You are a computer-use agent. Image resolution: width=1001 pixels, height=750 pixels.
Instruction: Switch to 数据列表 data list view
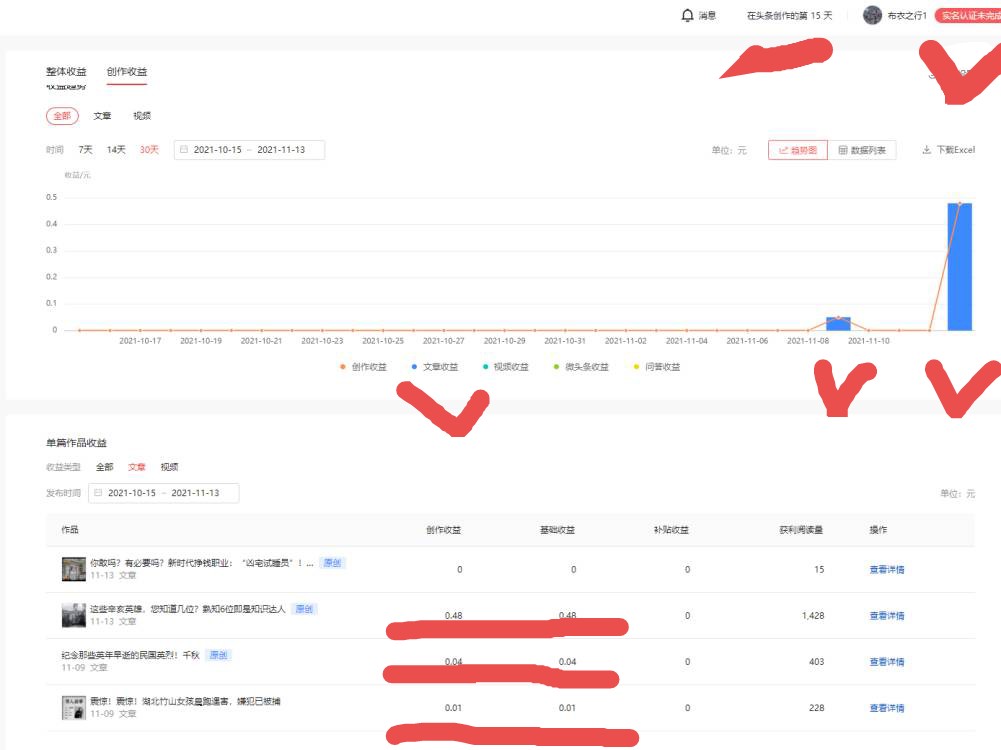point(862,150)
